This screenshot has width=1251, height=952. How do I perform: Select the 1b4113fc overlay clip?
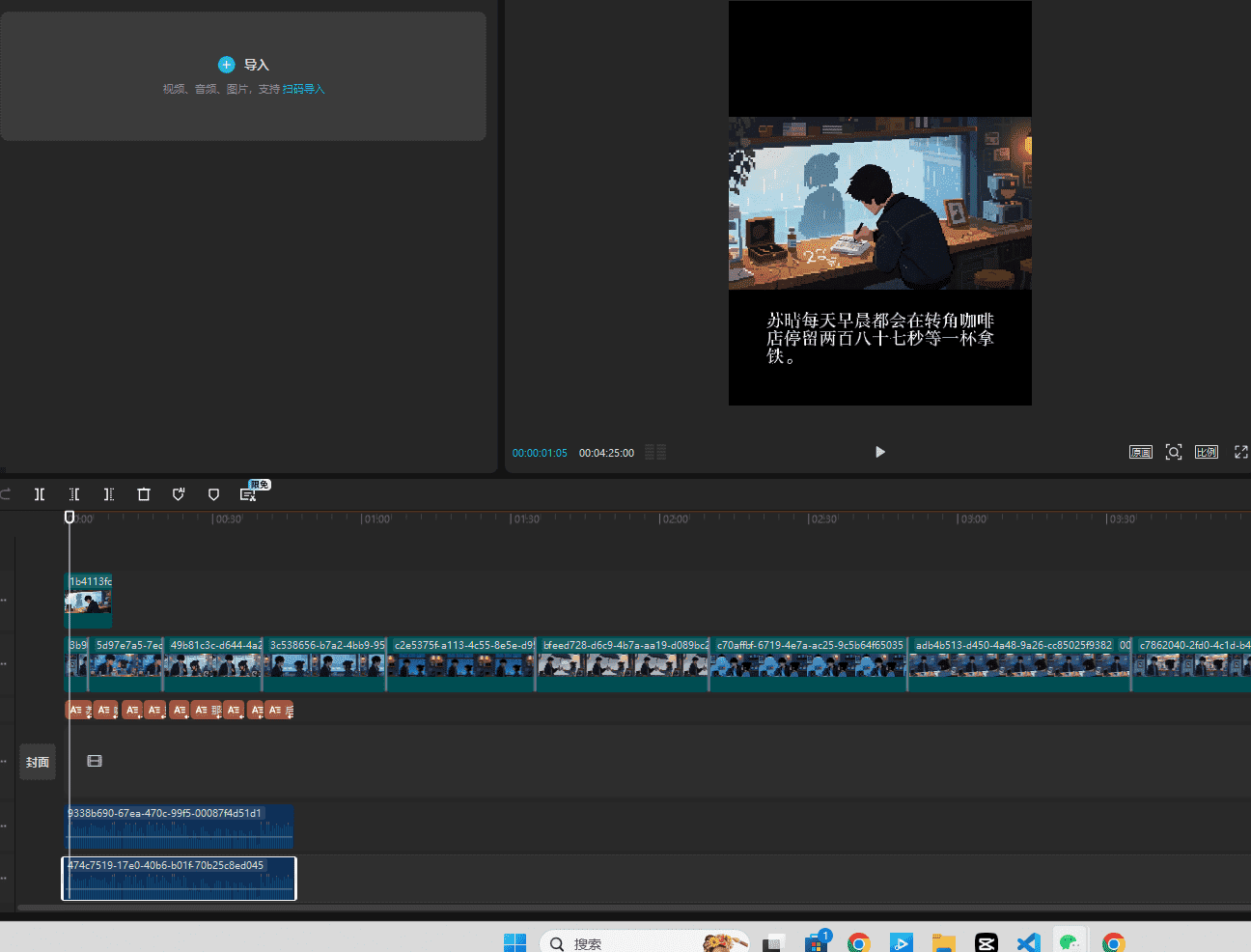tap(88, 601)
